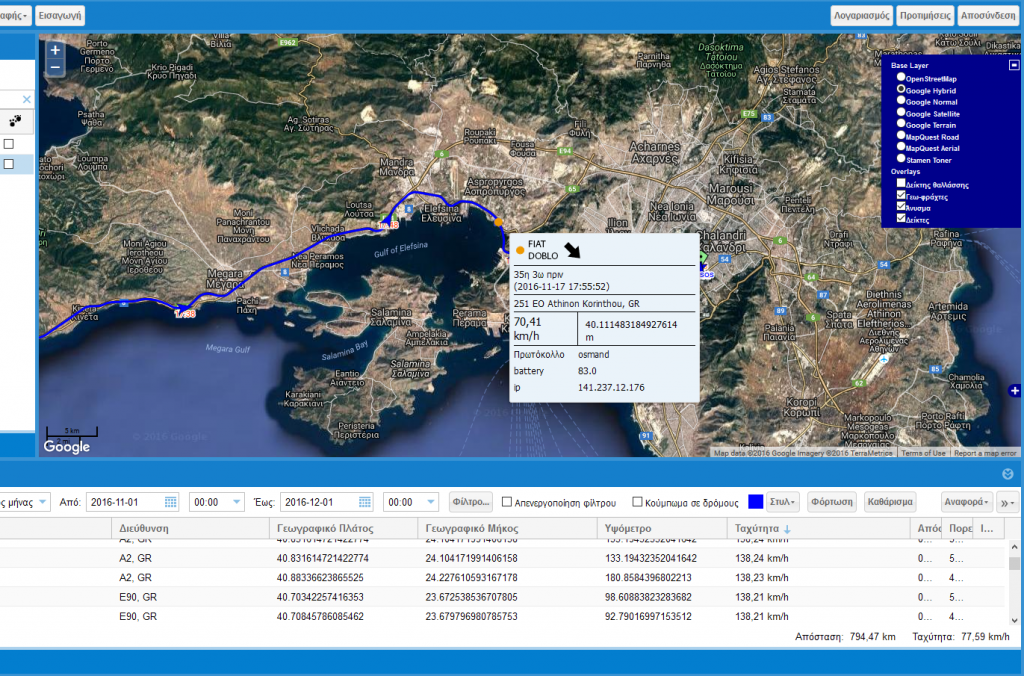Screen dimensions: 1024x676
Task: Select Google Hybrid base layer
Action: (901, 89)
